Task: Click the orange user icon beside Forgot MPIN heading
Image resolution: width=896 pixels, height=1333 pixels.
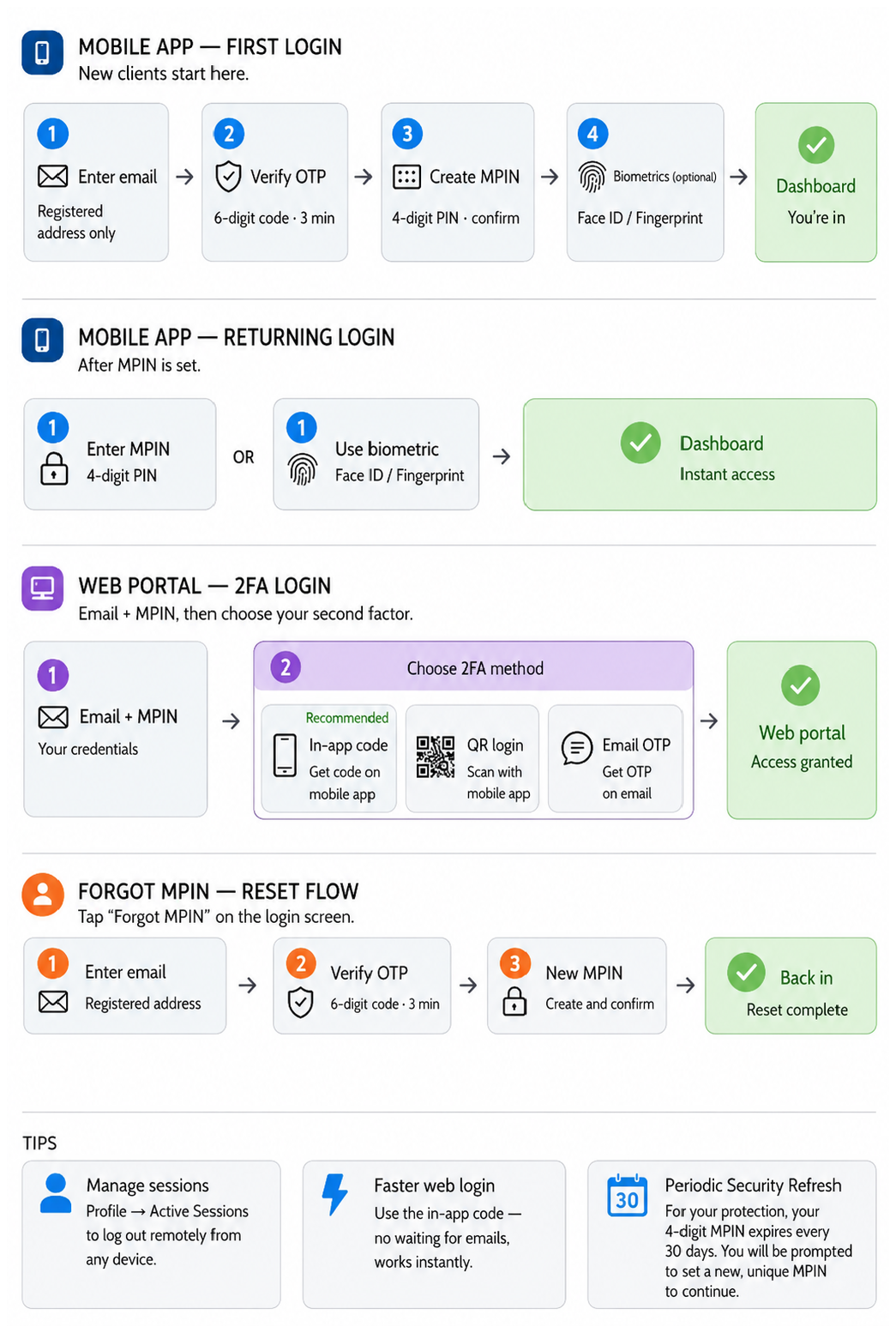Action: (x=43, y=895)
